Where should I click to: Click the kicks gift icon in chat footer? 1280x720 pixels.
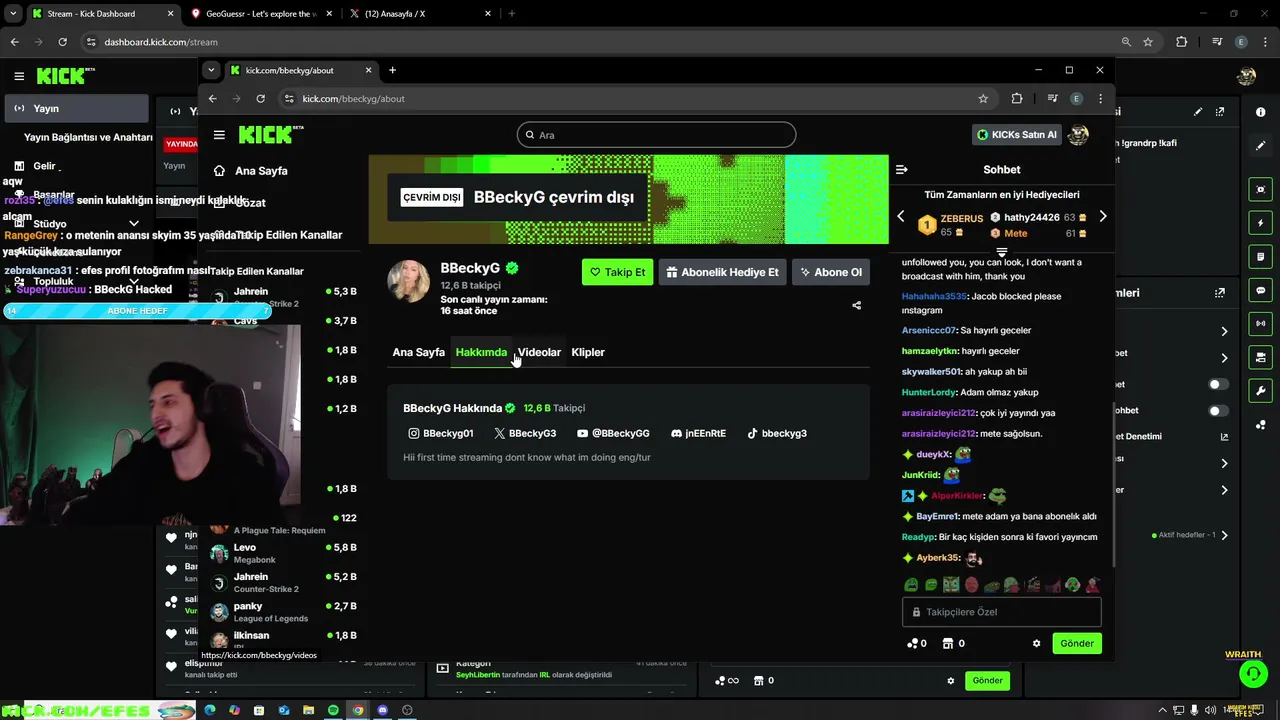pos(948,643)
